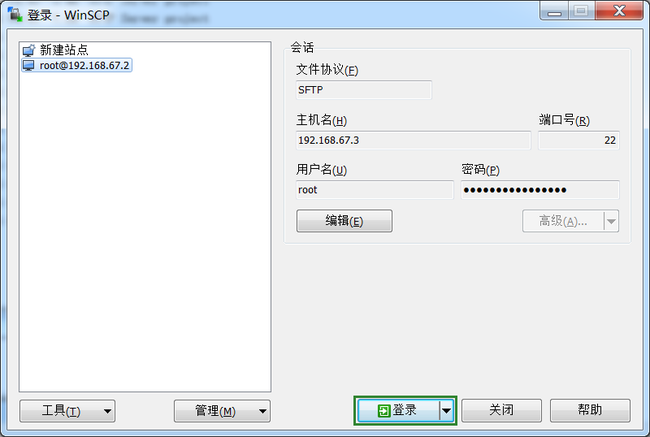650x437 pixels.
Task: Click the monitor icon beside root@192.168.67.2
Action: (29, 66)
